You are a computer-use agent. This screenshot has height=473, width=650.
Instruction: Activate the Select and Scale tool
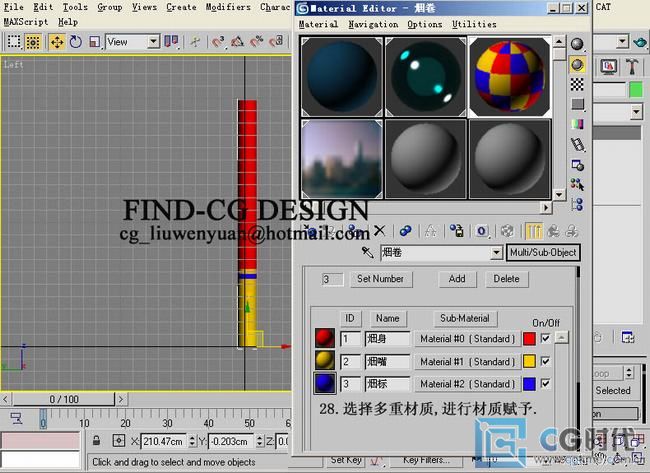[95, 42]
